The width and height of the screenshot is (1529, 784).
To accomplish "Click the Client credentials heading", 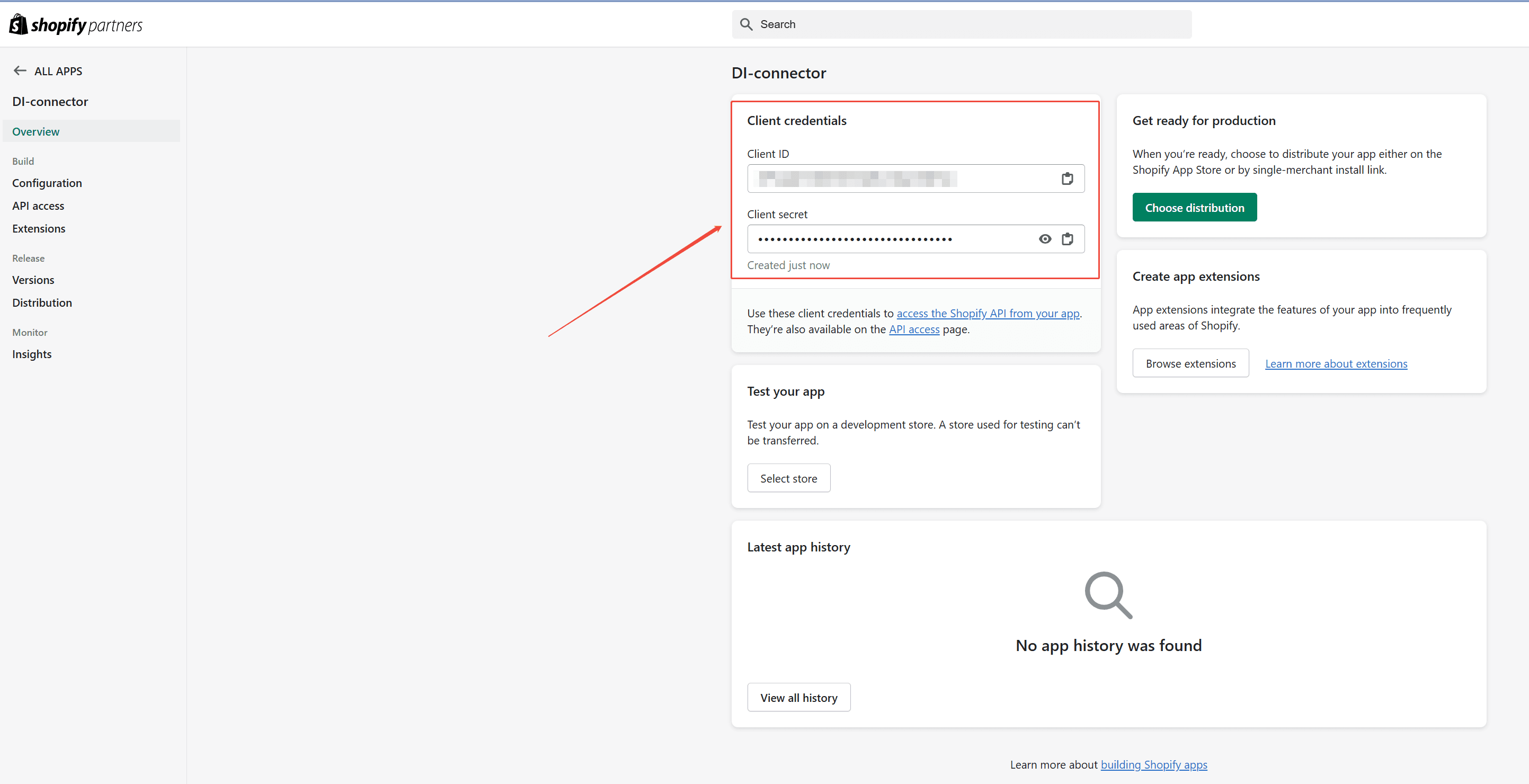I will point(796,120).
